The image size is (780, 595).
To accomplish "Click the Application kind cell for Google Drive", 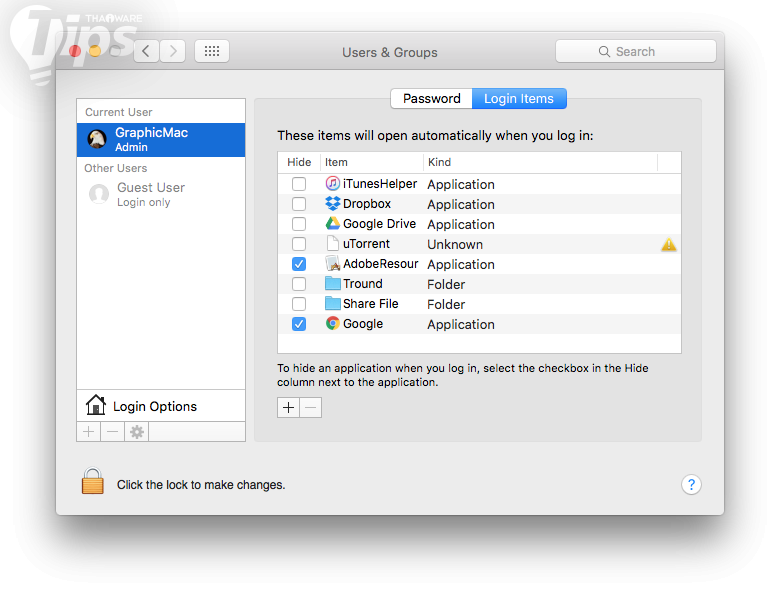I will point(461,224).
